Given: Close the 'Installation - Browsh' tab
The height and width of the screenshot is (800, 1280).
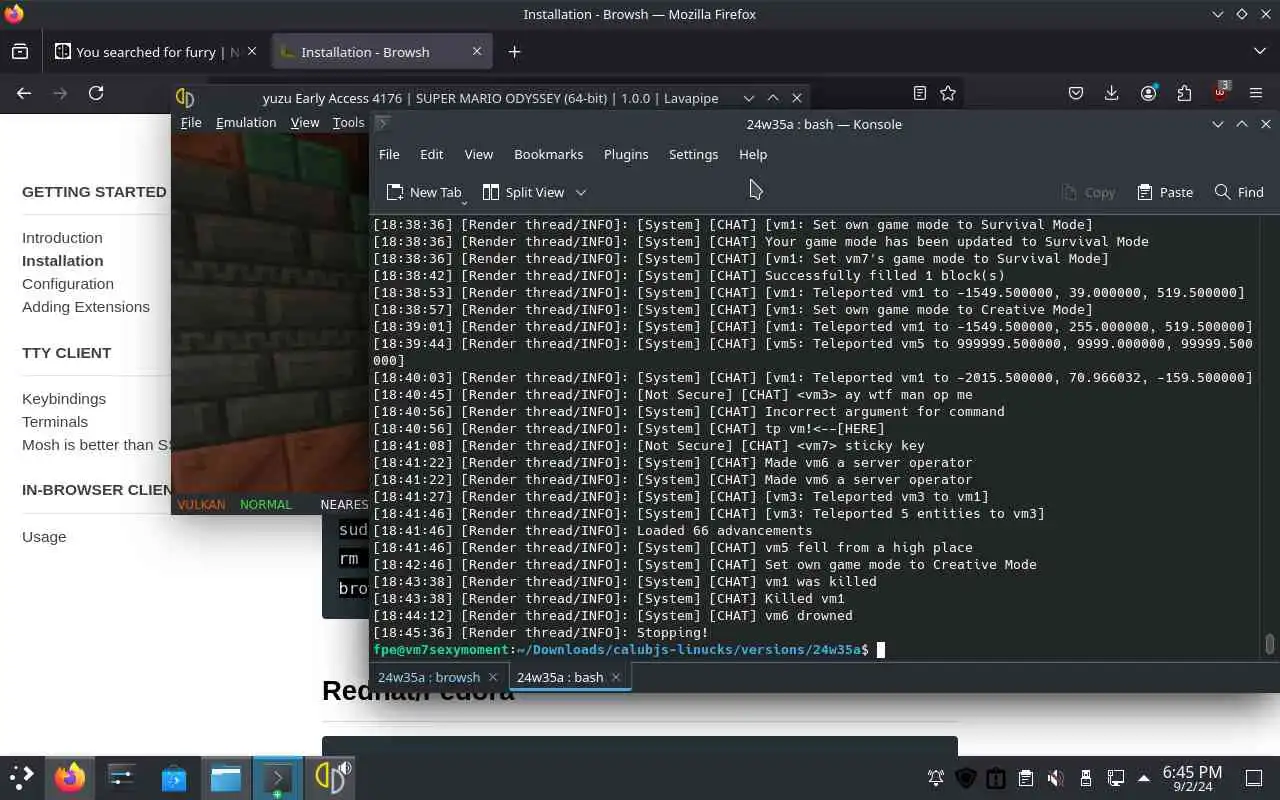Looking at the screenshot, I should (x=477, y=51).
